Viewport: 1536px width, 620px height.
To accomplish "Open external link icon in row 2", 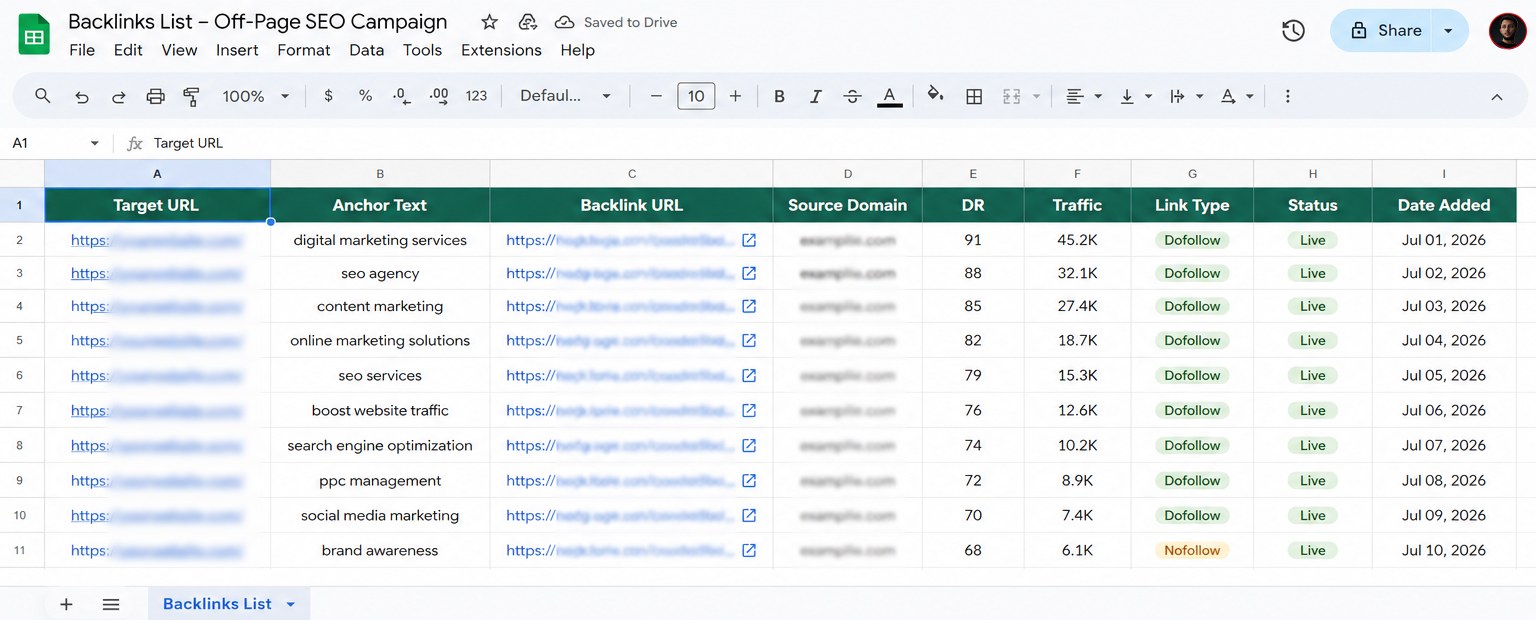I will [x=749, y=240].
